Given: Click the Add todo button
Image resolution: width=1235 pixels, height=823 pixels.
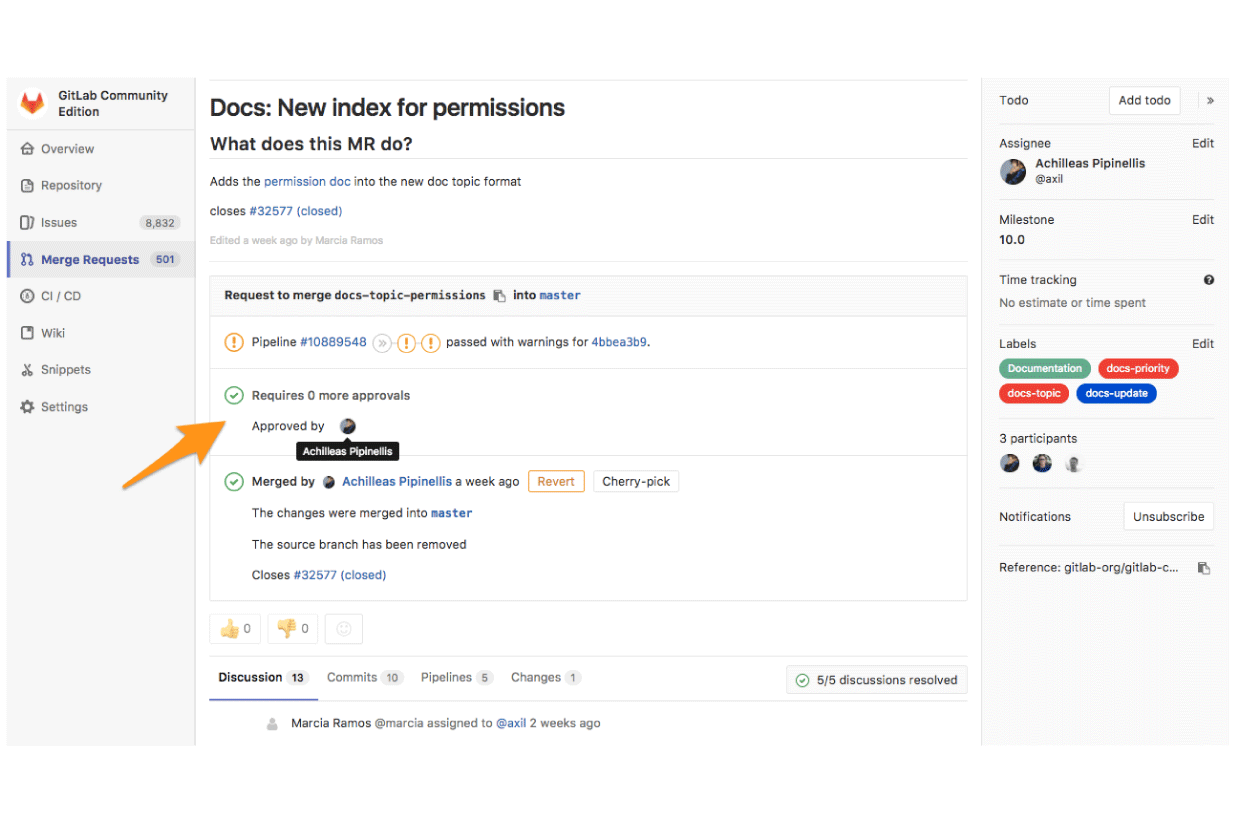Looking at the screenshot, I should pos(1144,101).
